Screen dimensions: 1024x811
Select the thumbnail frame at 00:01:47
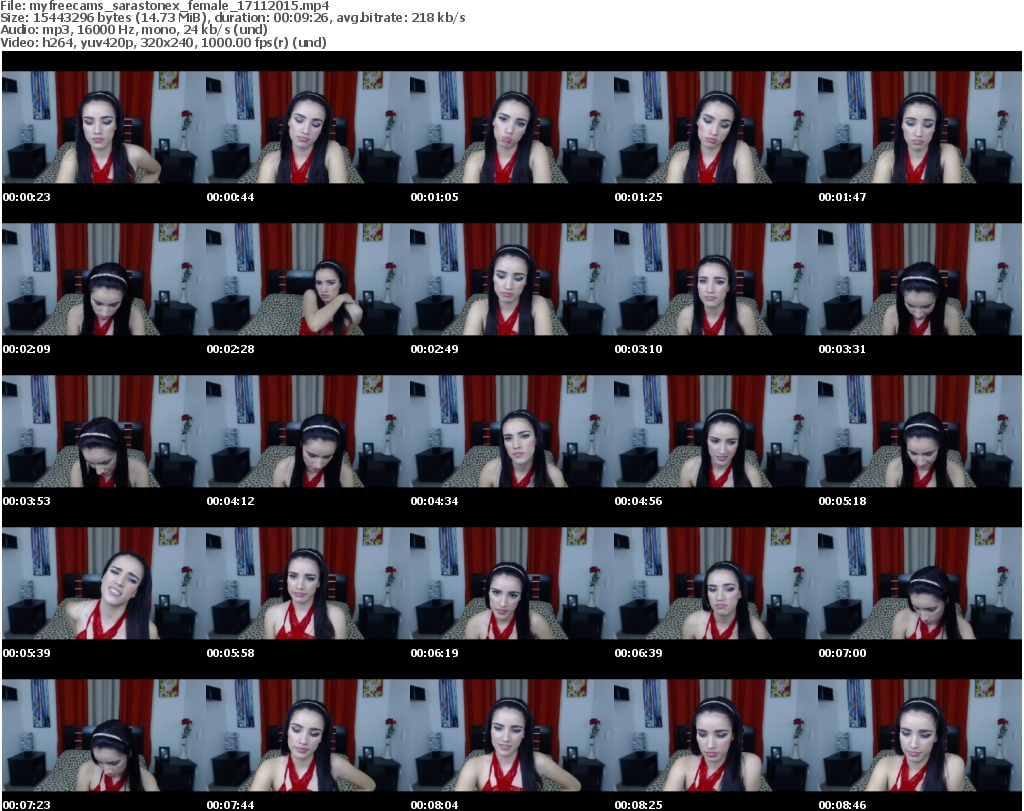tap(920, 127)
